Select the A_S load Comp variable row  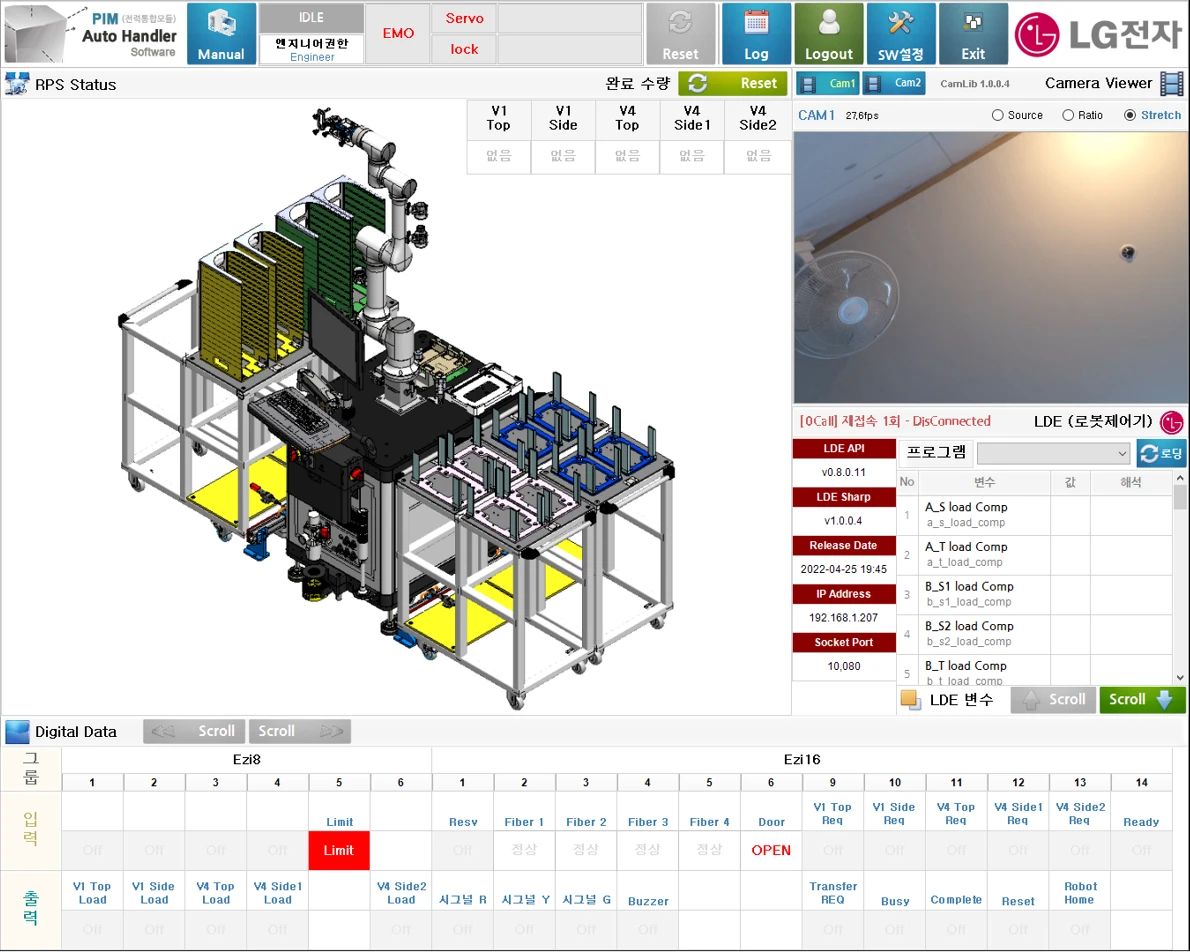click(x=1035, y=515)
